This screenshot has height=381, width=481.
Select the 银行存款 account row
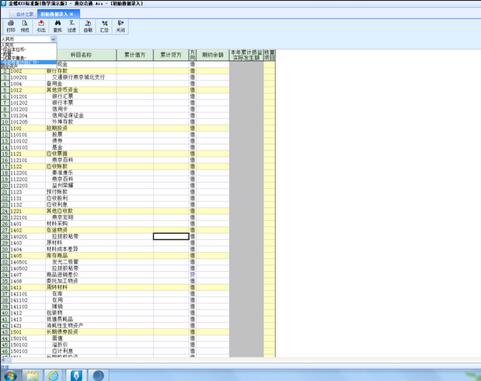pos(115,71)
